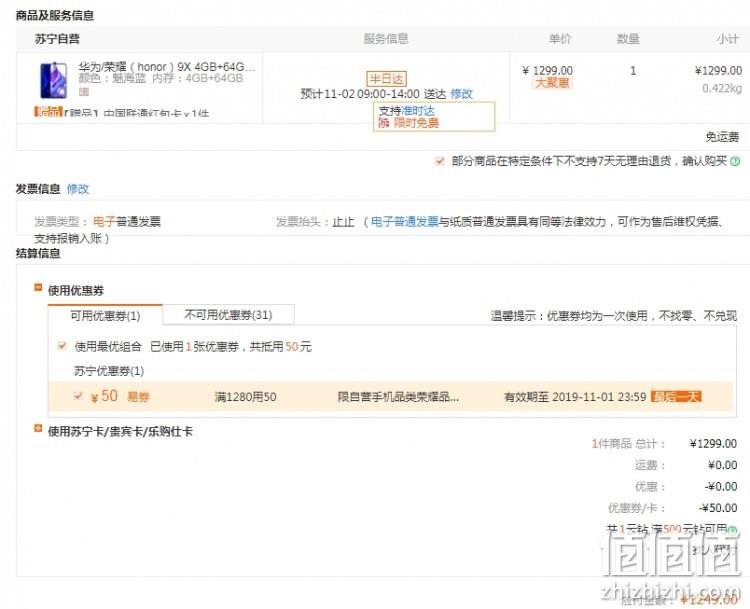Open the 华为/荣耀 honor 9X product title
The height and width of the screenshot is (609, 750).
[x=166, y=66]
